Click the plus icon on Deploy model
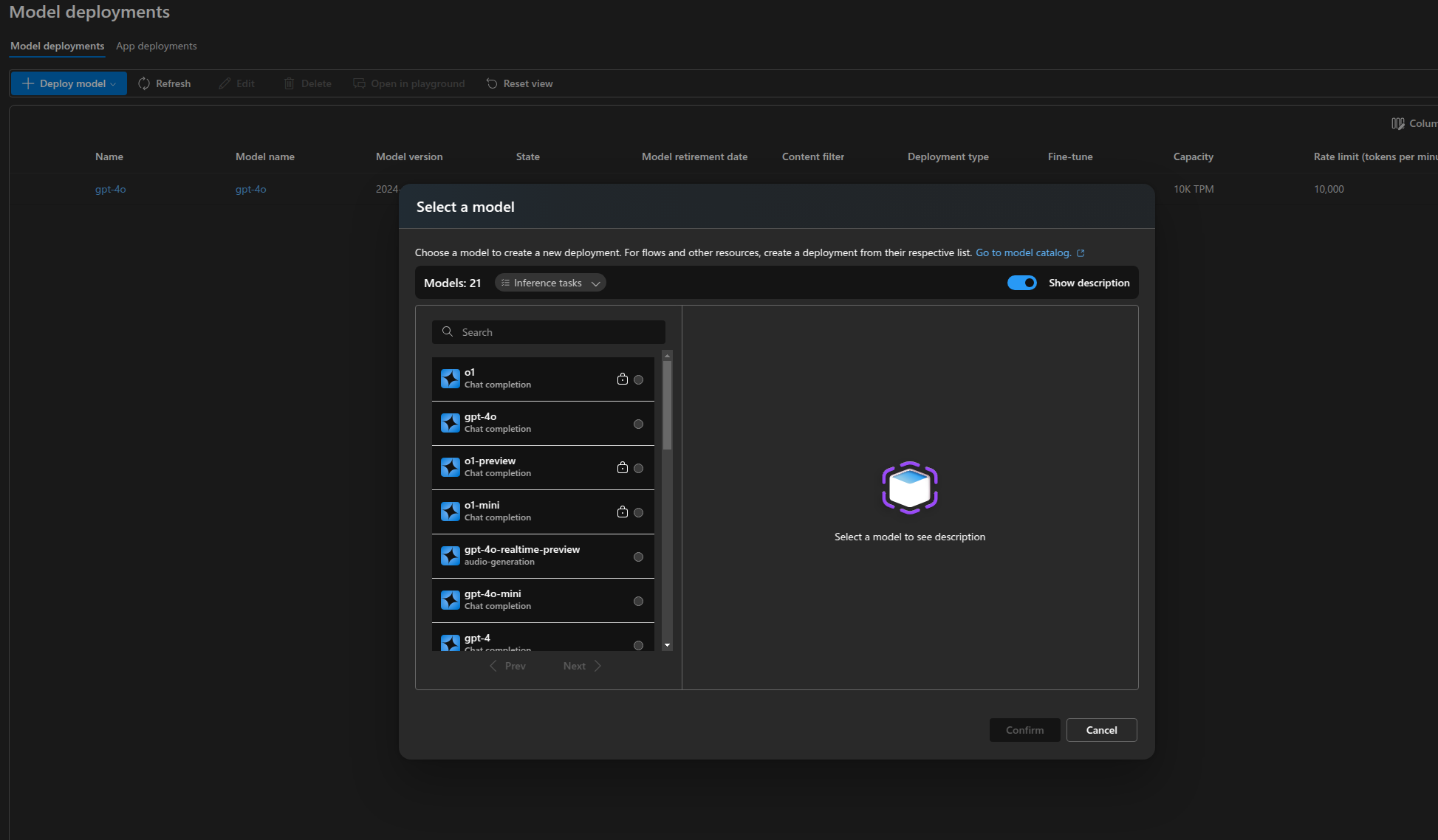 (28, 83)
